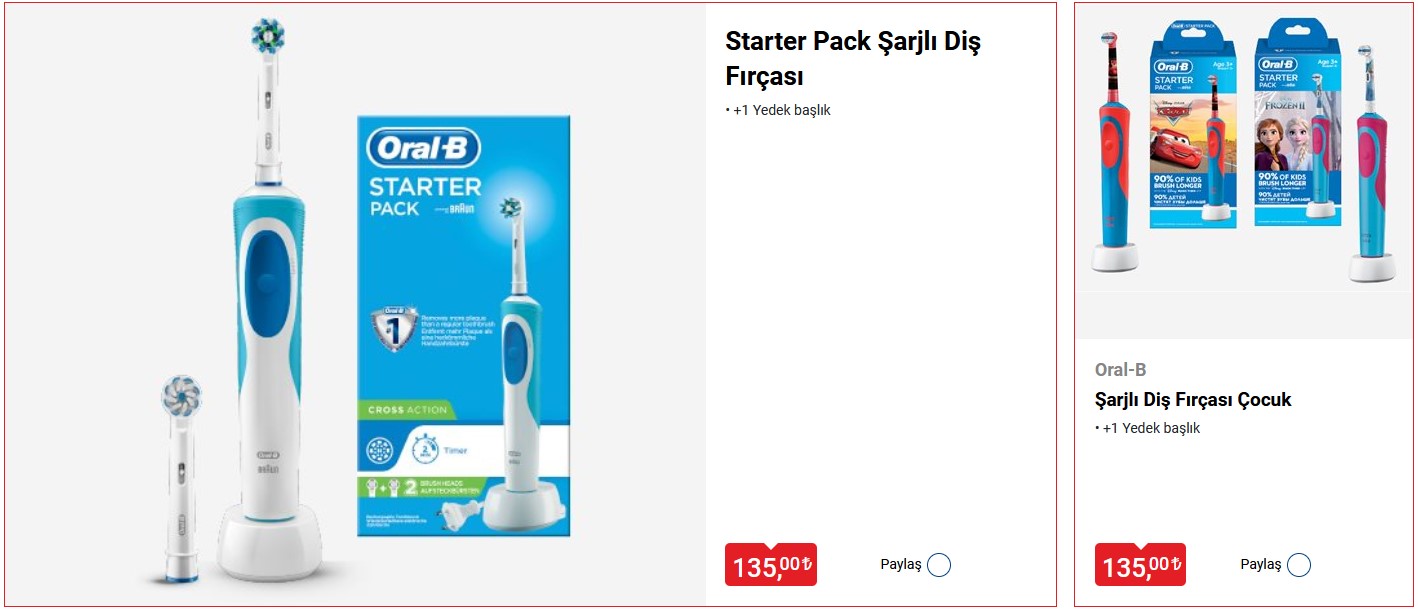Click the Paylaş label in the kids toothbrush card
The height and width of the screenshot is (611, 1418).
tap(1260, 565)
